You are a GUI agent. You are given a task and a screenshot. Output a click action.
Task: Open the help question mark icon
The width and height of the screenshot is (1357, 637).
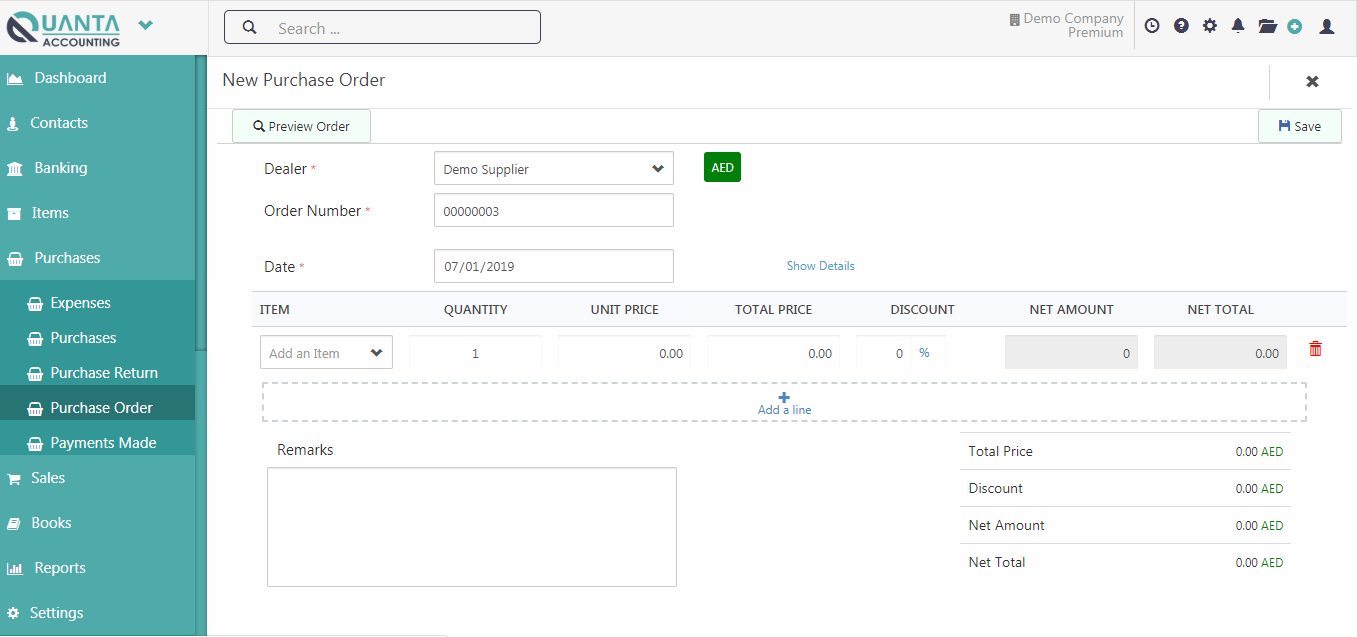tap(1181, 26)
